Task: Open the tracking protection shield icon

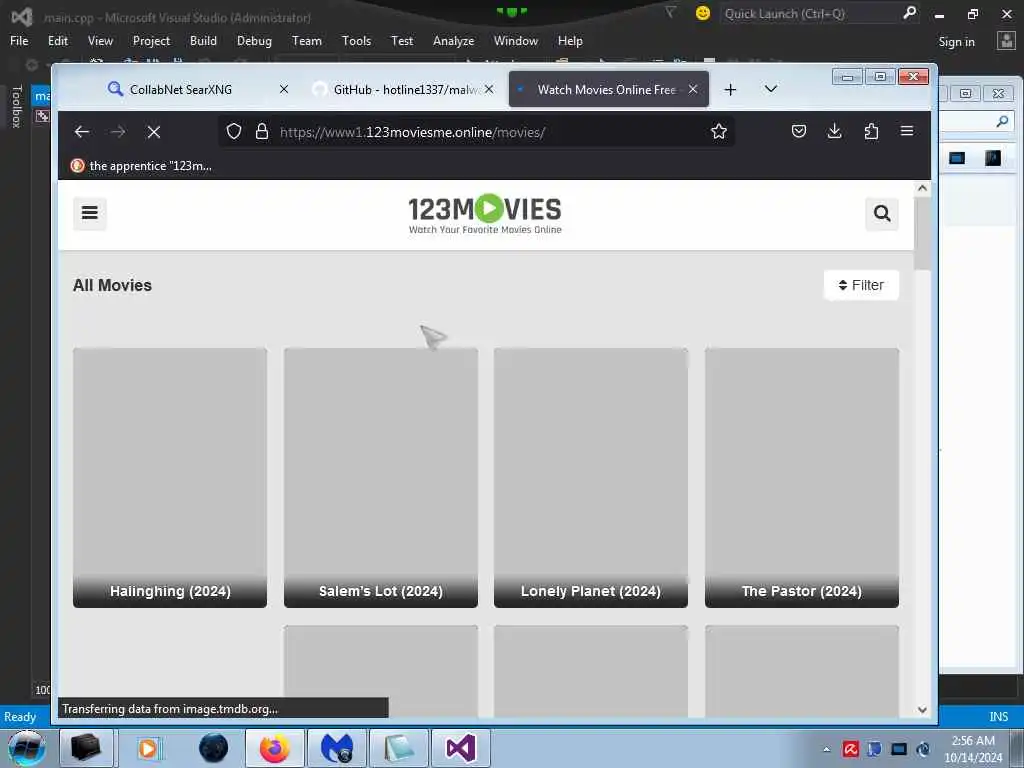Action: coord(234,132)
